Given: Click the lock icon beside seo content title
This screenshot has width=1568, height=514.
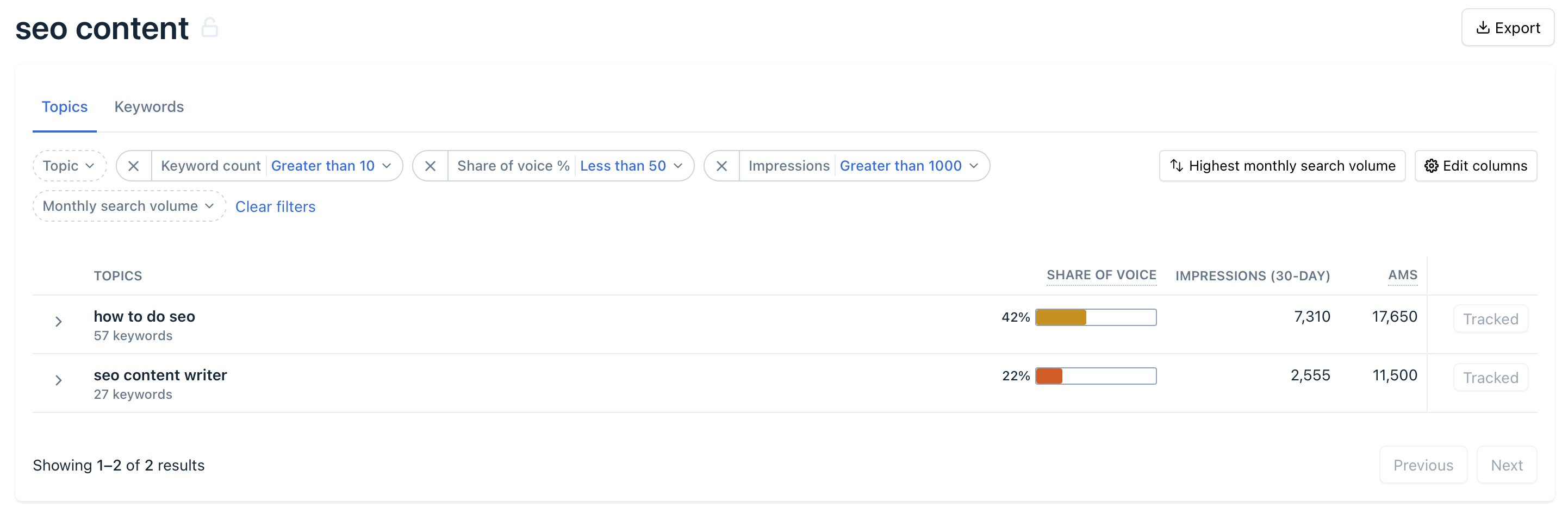Looking at the screenshot, I should (209, 28).
